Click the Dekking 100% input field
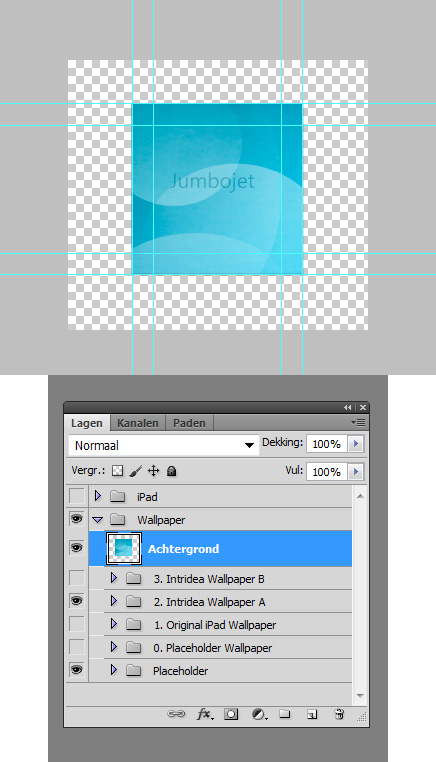Viewport: 436px width, 762px height. [x=327, y=444]
